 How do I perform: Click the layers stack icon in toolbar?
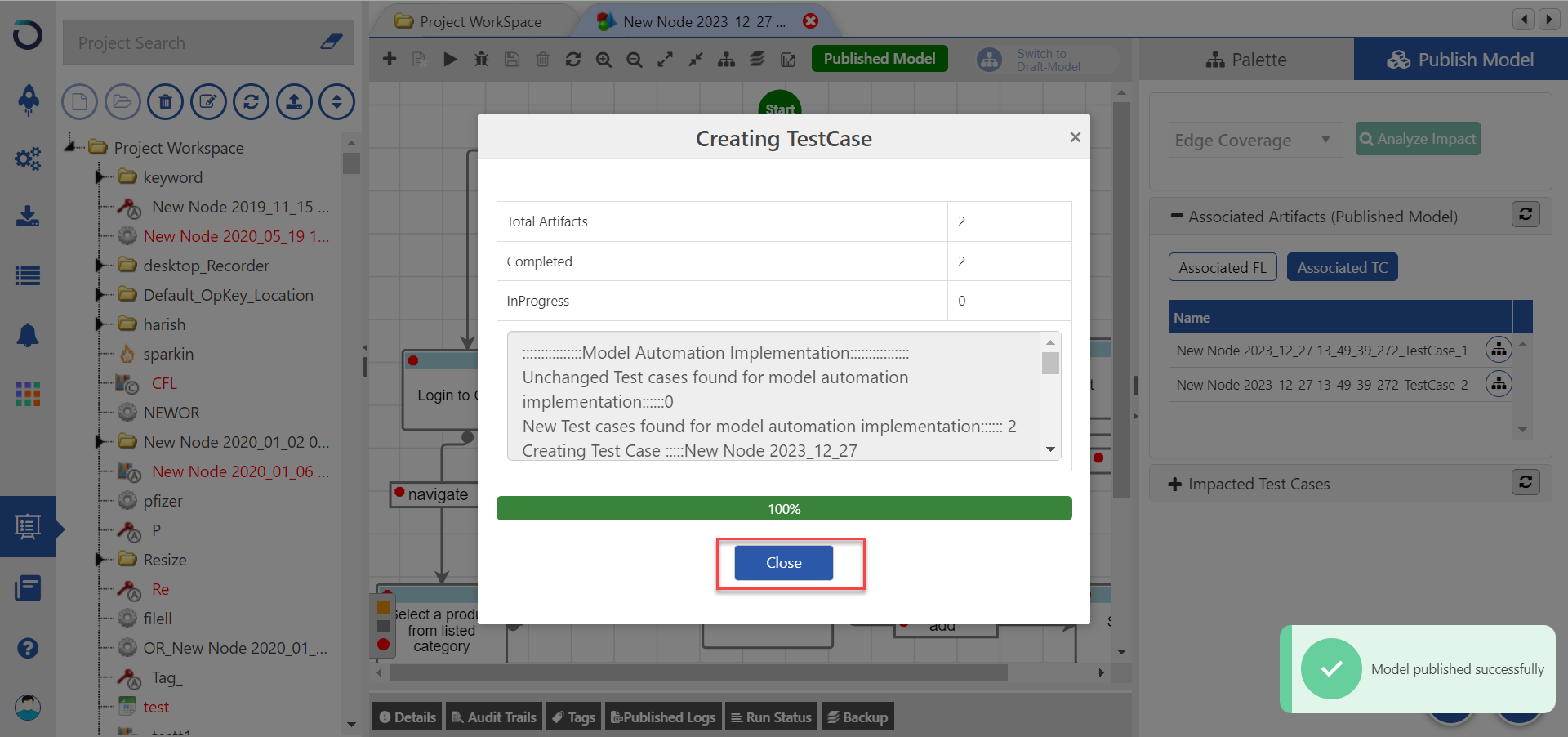757,59
